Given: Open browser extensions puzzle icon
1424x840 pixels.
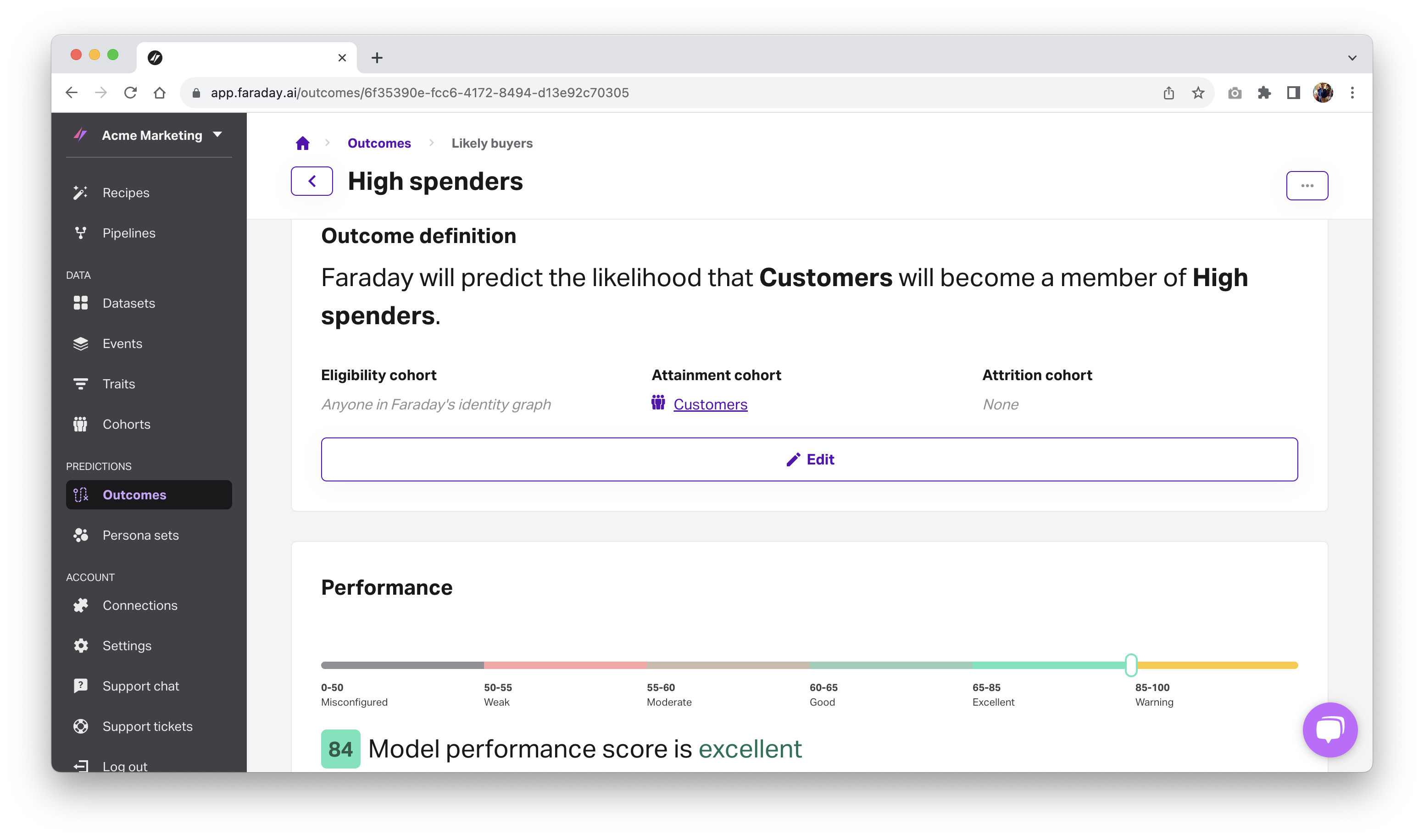Looking at the screenshot, I should click(1264, 93).
